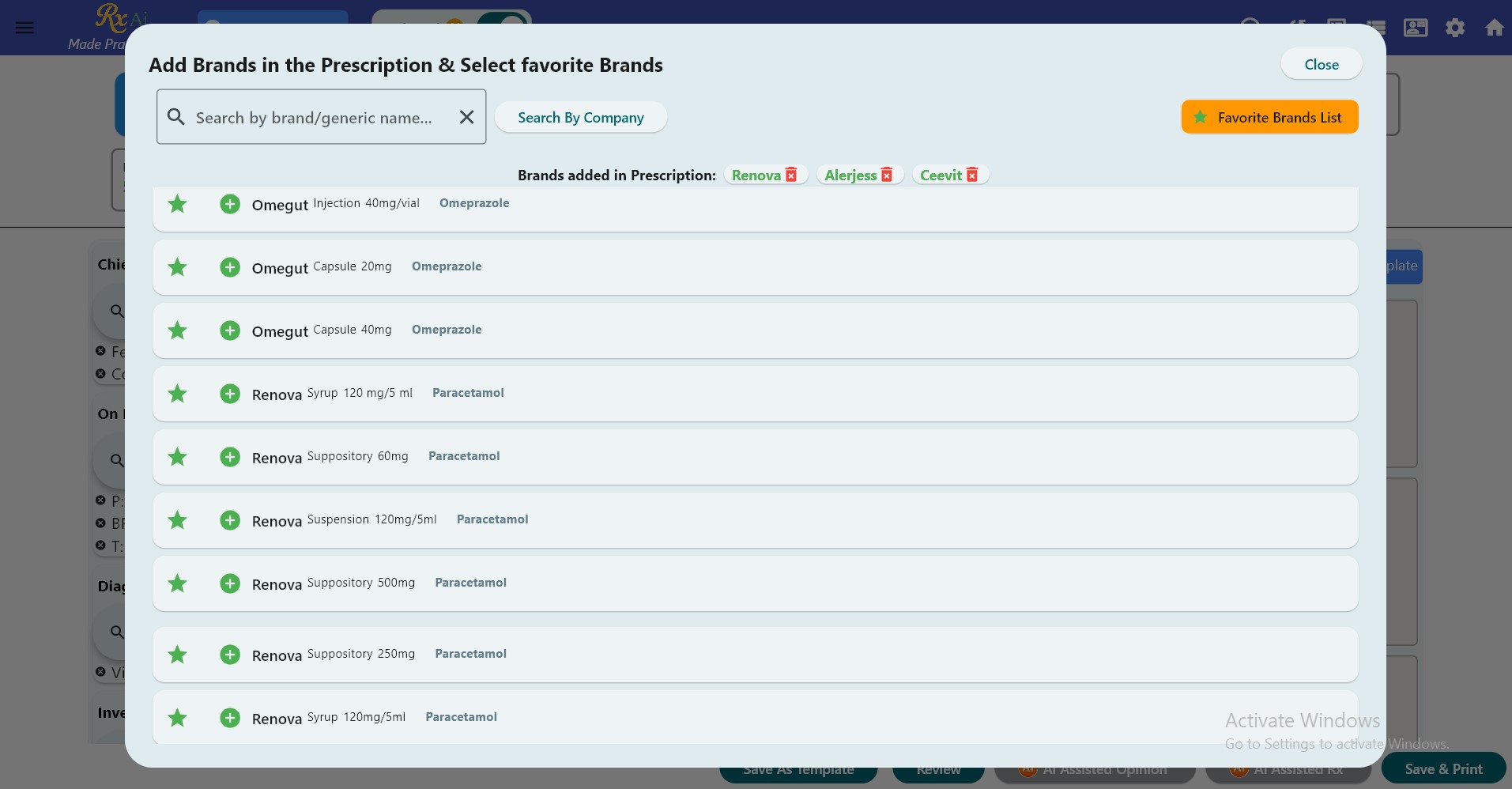Click plus icon for Omegut Capsule 20mg

[x=229, y=267]
